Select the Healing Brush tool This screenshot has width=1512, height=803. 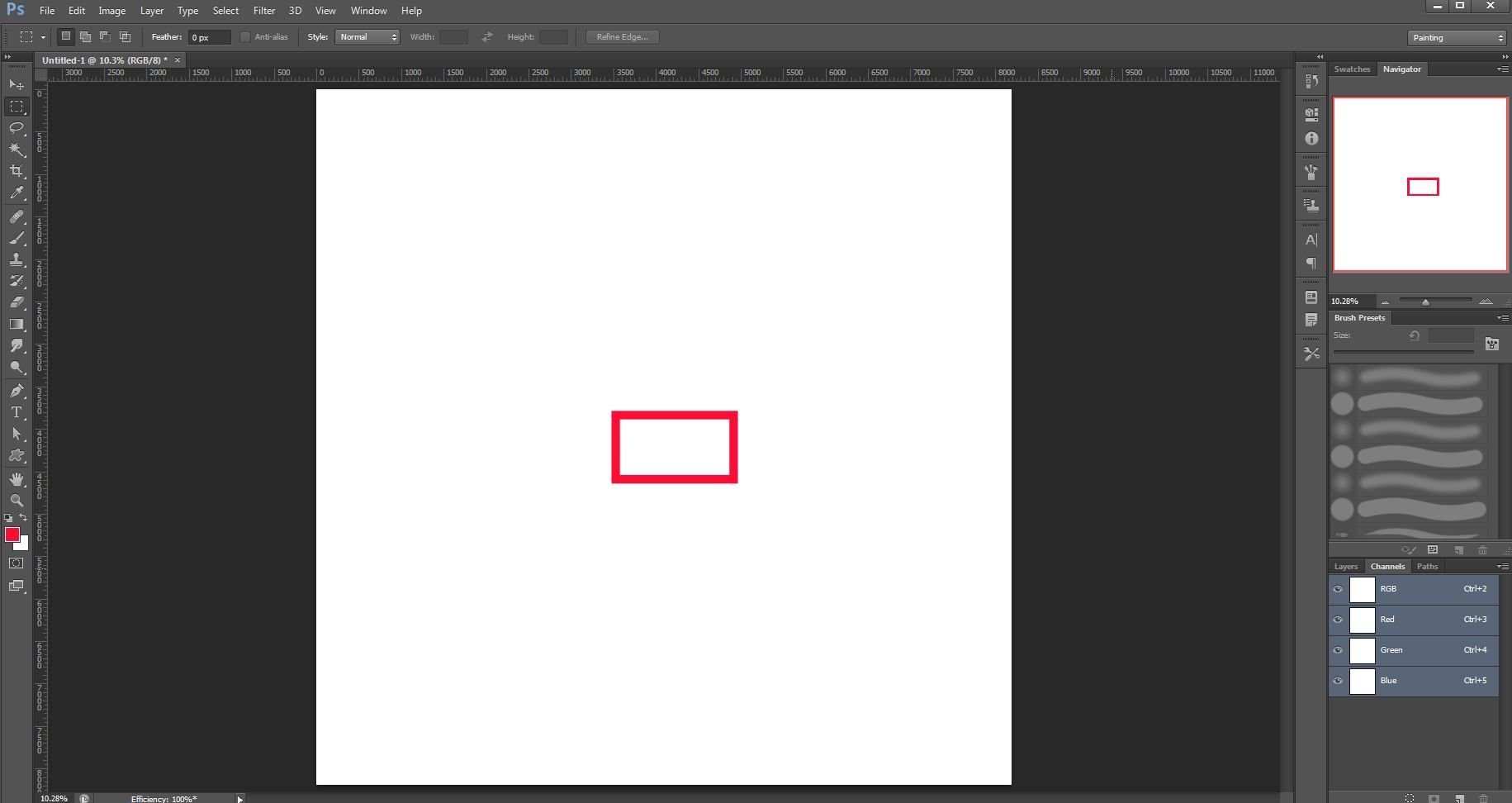point(17,216)
